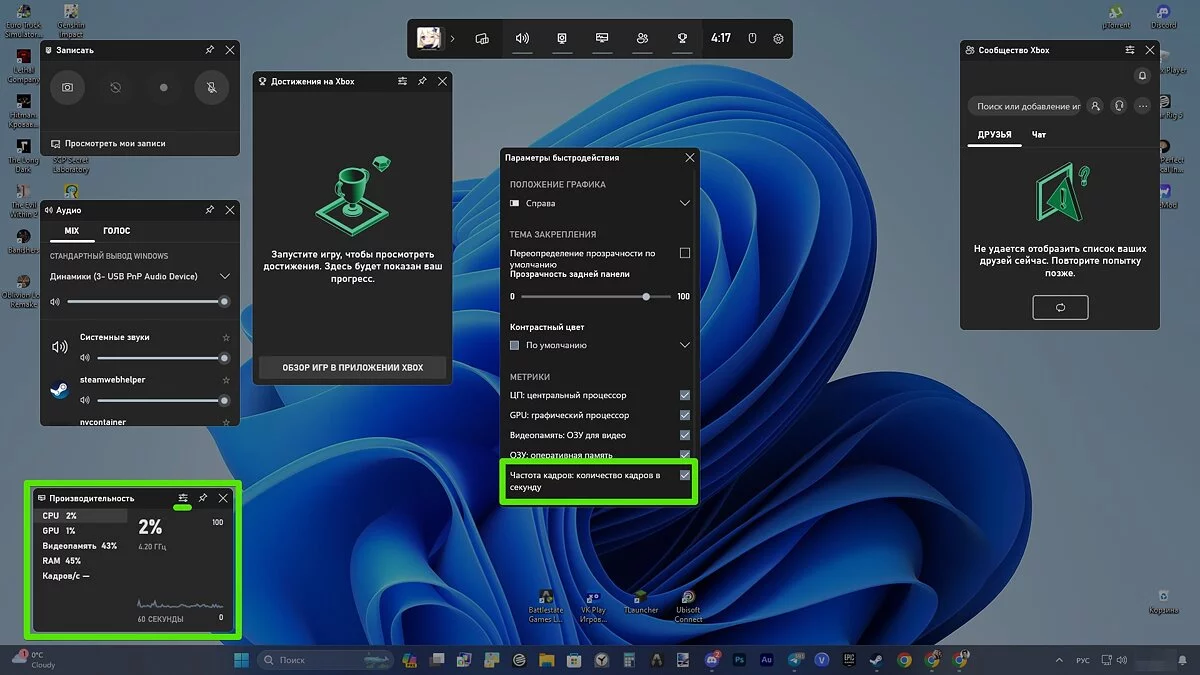Toggle the microphone icon in Записать widget
The height and width of the screenshot is (675, 1200).
212,88
